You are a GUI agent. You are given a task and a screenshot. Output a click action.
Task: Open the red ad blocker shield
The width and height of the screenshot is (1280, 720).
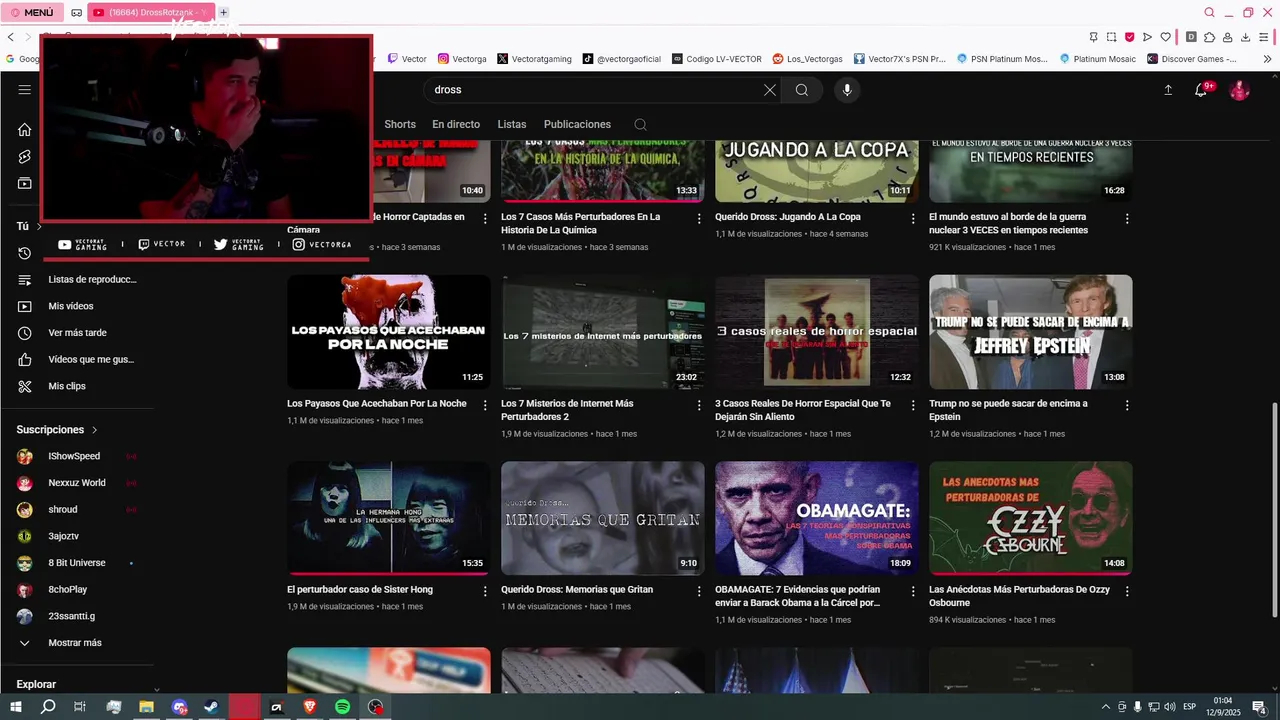click(x=1130, y=37)
